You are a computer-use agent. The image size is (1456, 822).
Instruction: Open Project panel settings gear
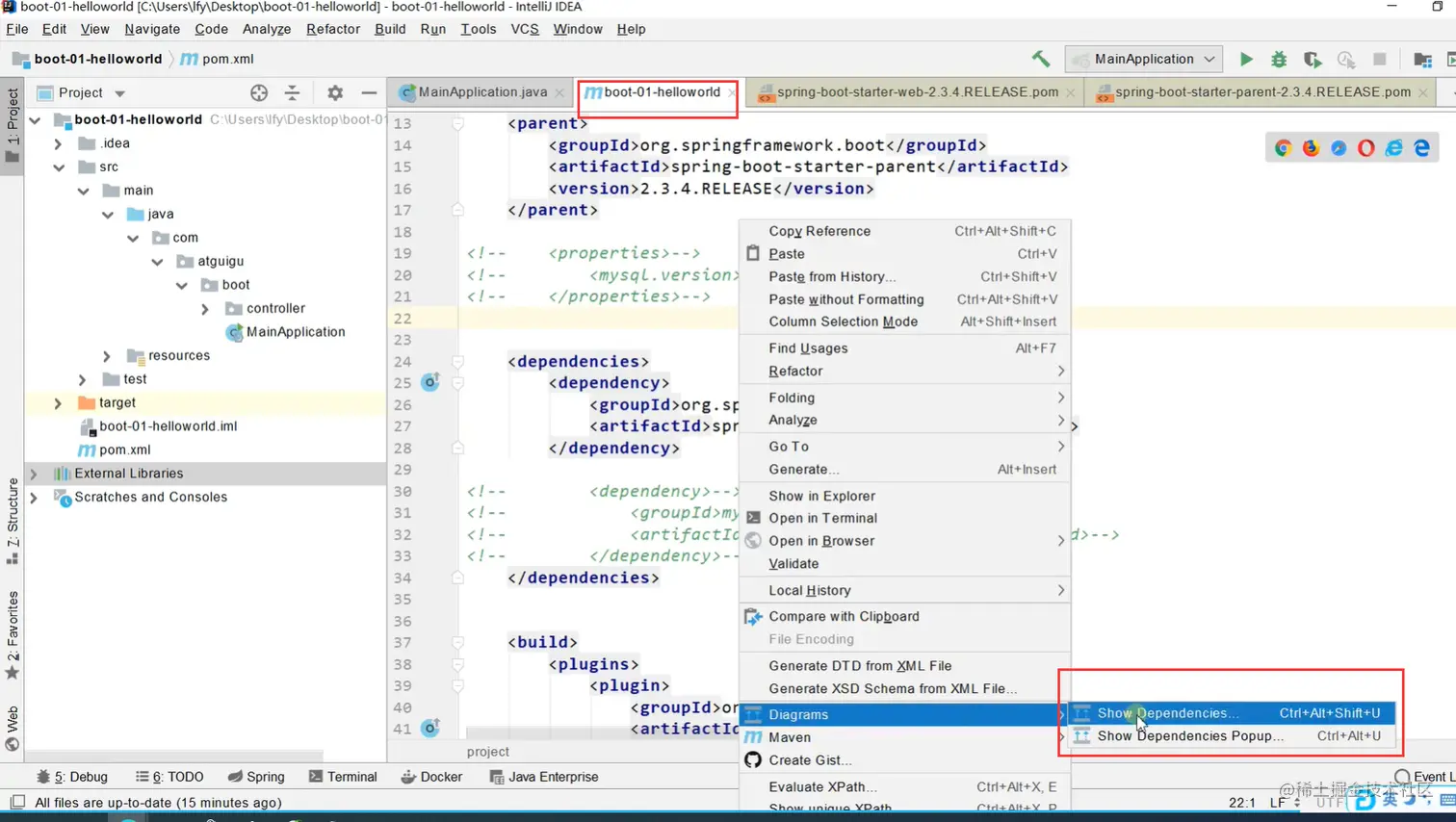(x=335, y=92)
